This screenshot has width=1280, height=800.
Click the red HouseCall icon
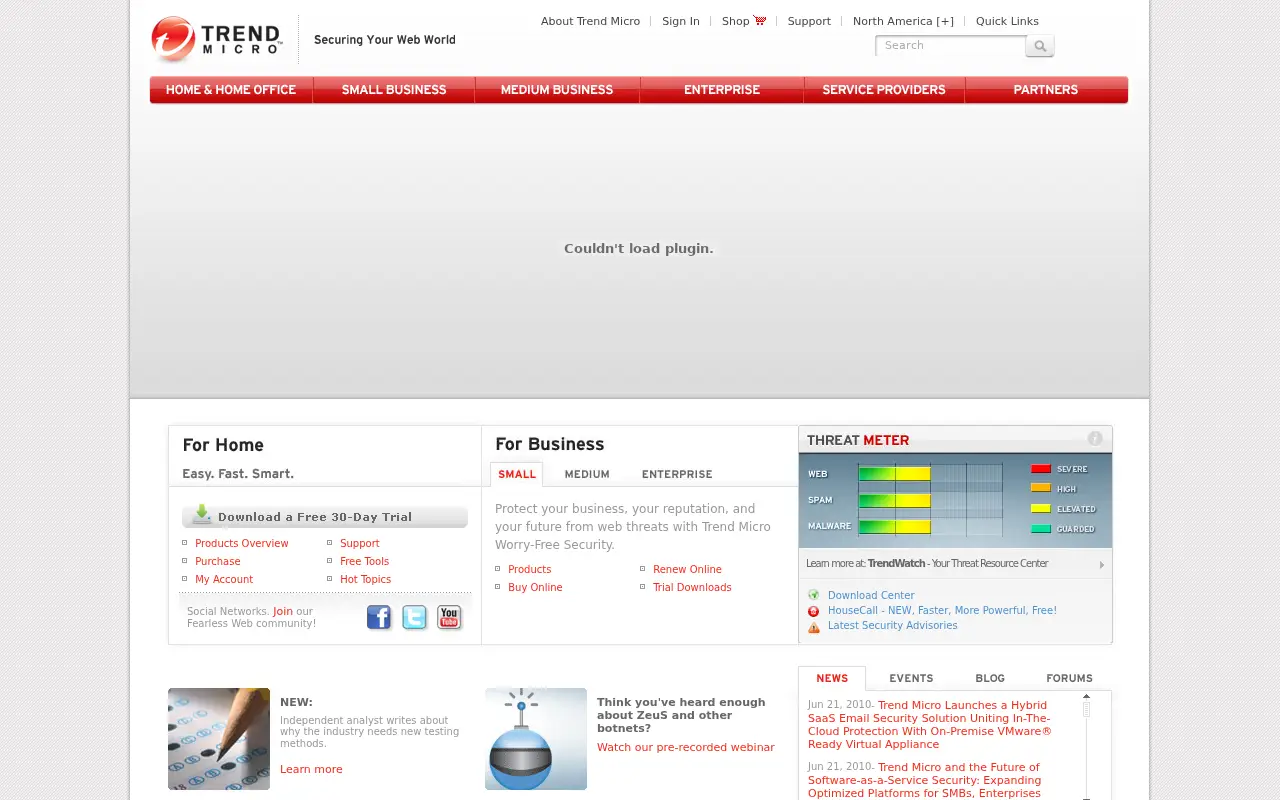tap(814, 611)
